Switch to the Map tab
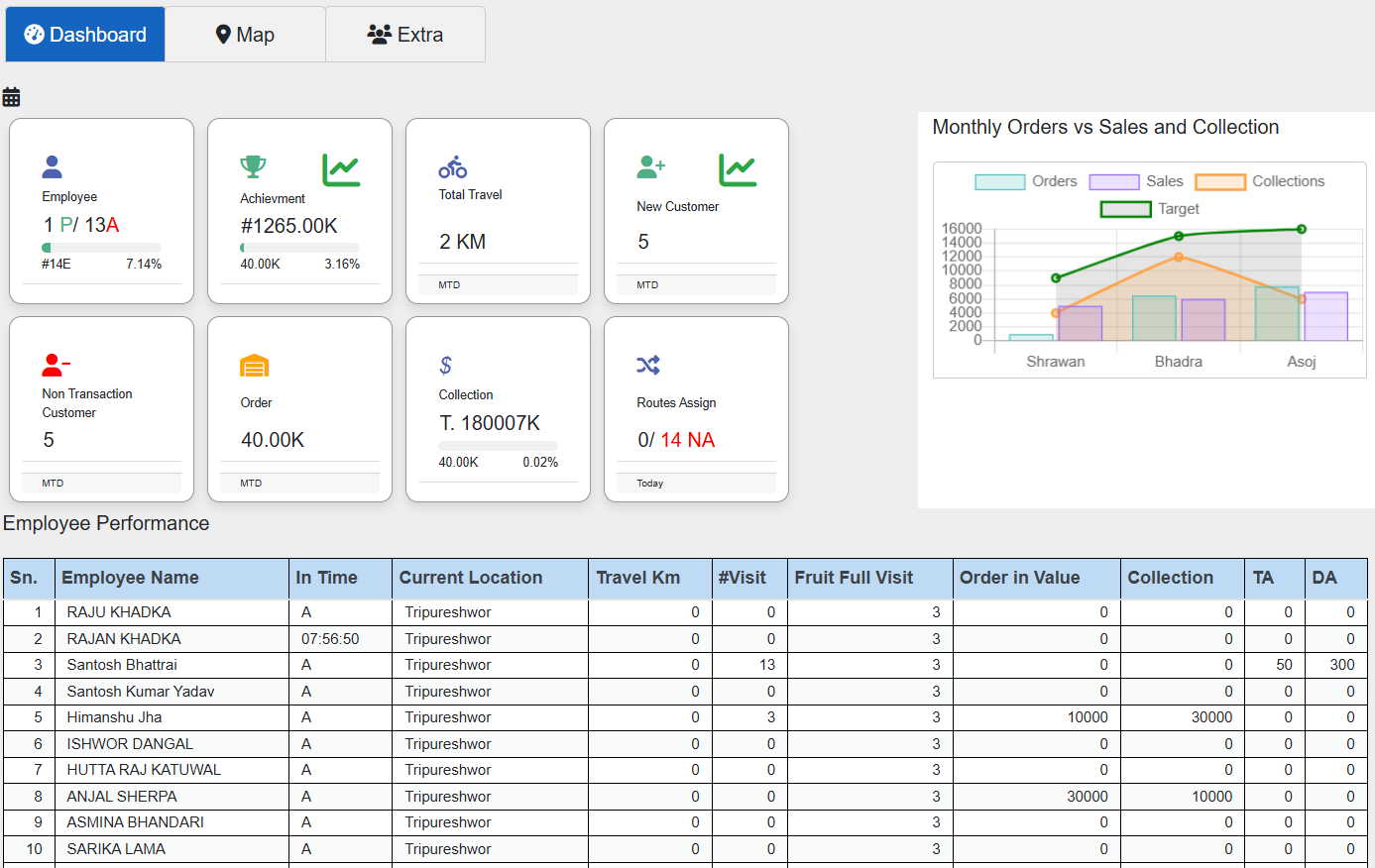The width and height of the screenshot is (1375, 868). tap(245, 35)
